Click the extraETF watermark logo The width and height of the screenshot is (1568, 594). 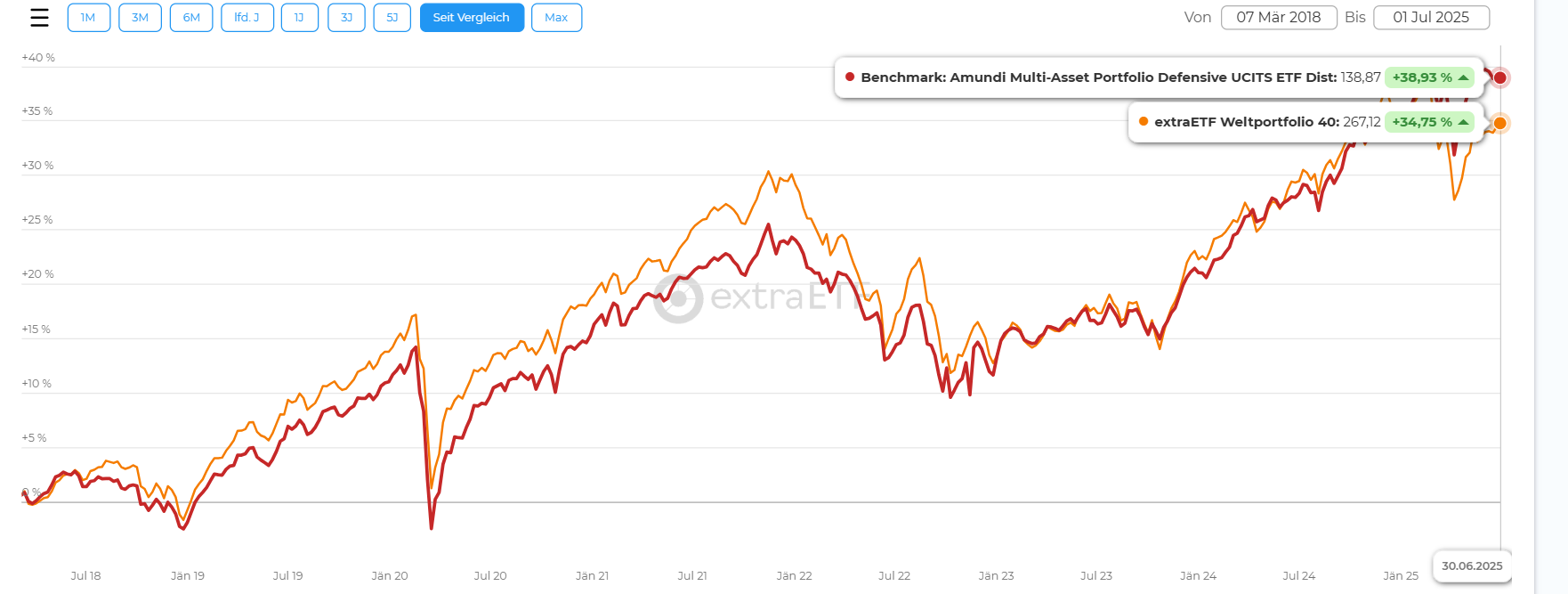coord(678,297)
